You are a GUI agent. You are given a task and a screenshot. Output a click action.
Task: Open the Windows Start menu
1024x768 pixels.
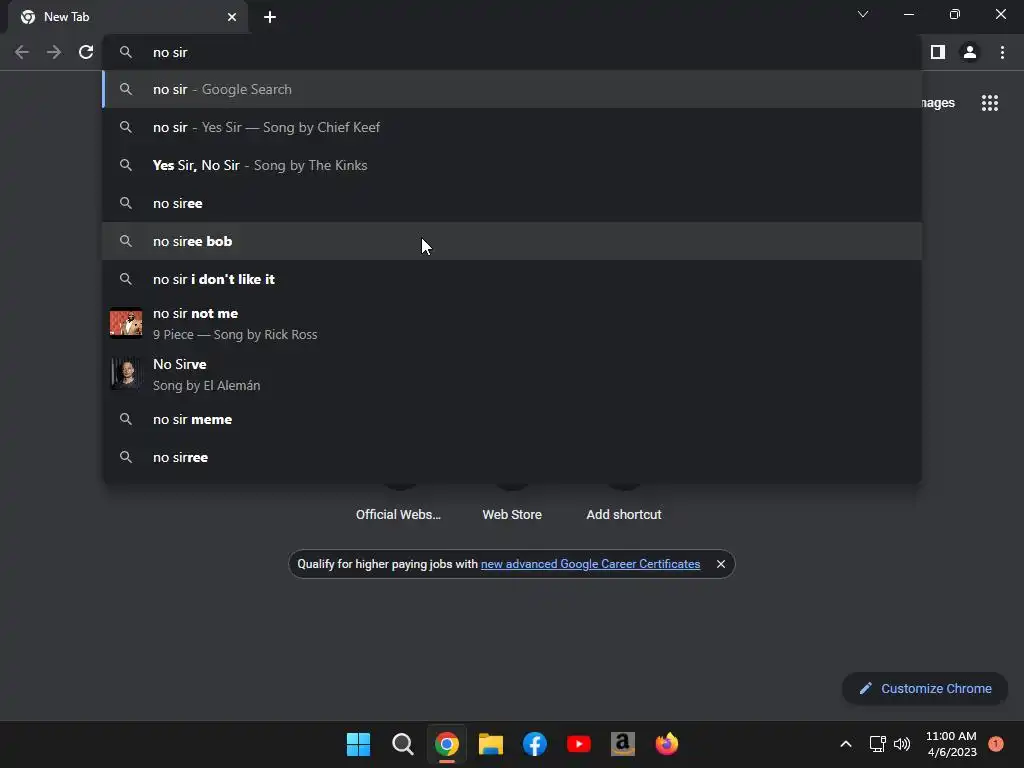point(358,744)
